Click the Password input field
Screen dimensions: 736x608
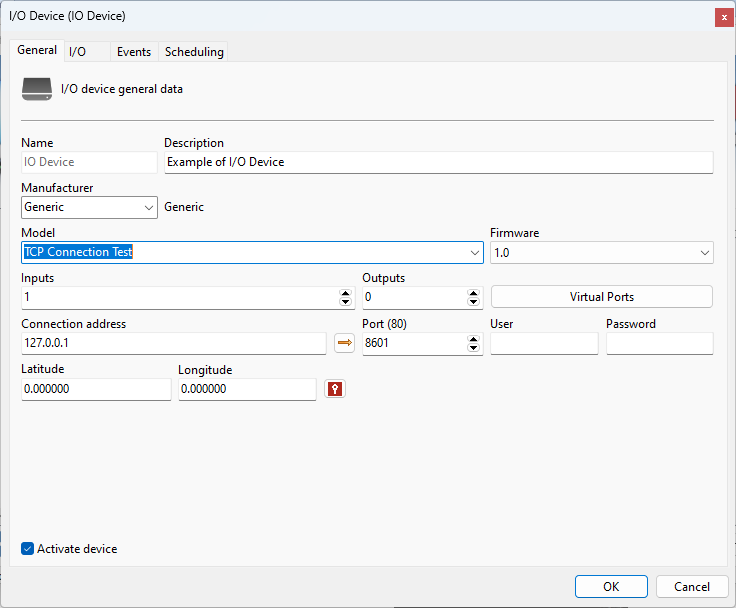[x=659, y=343]
